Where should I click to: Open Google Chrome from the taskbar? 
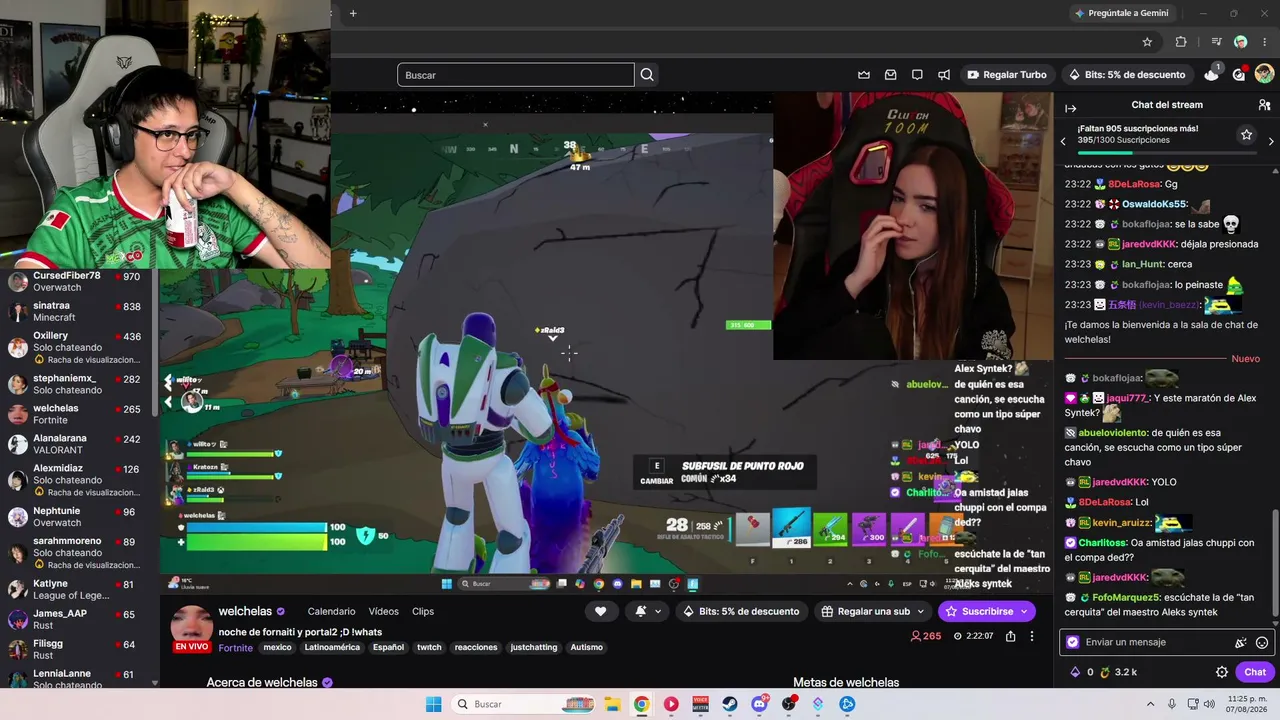[641, 704]
